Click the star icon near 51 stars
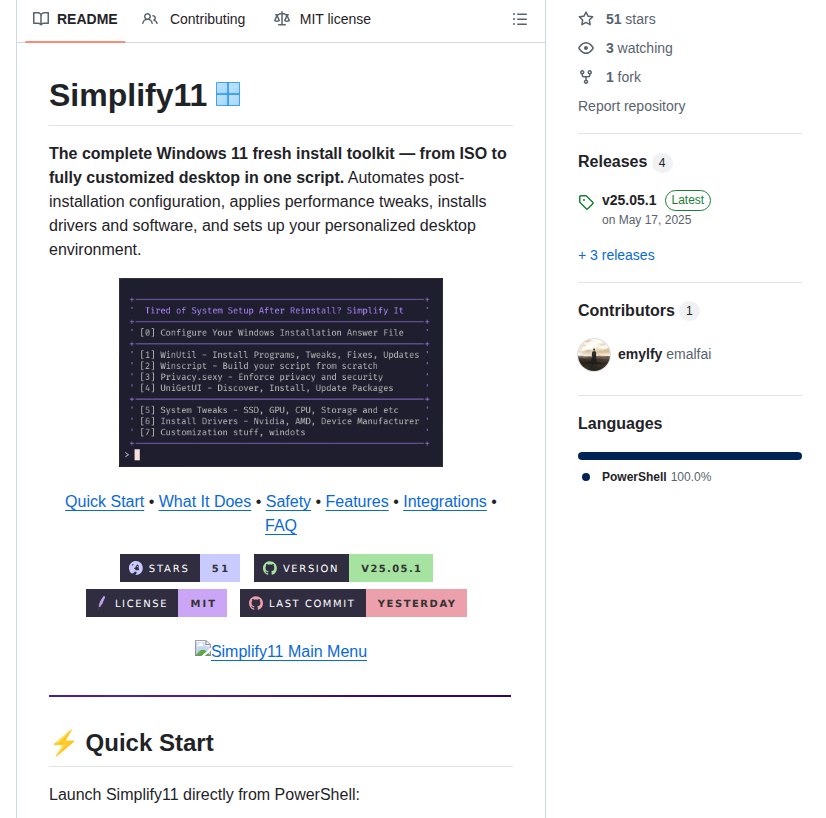Viewport: 826px width, 818px height. point(587,18)
